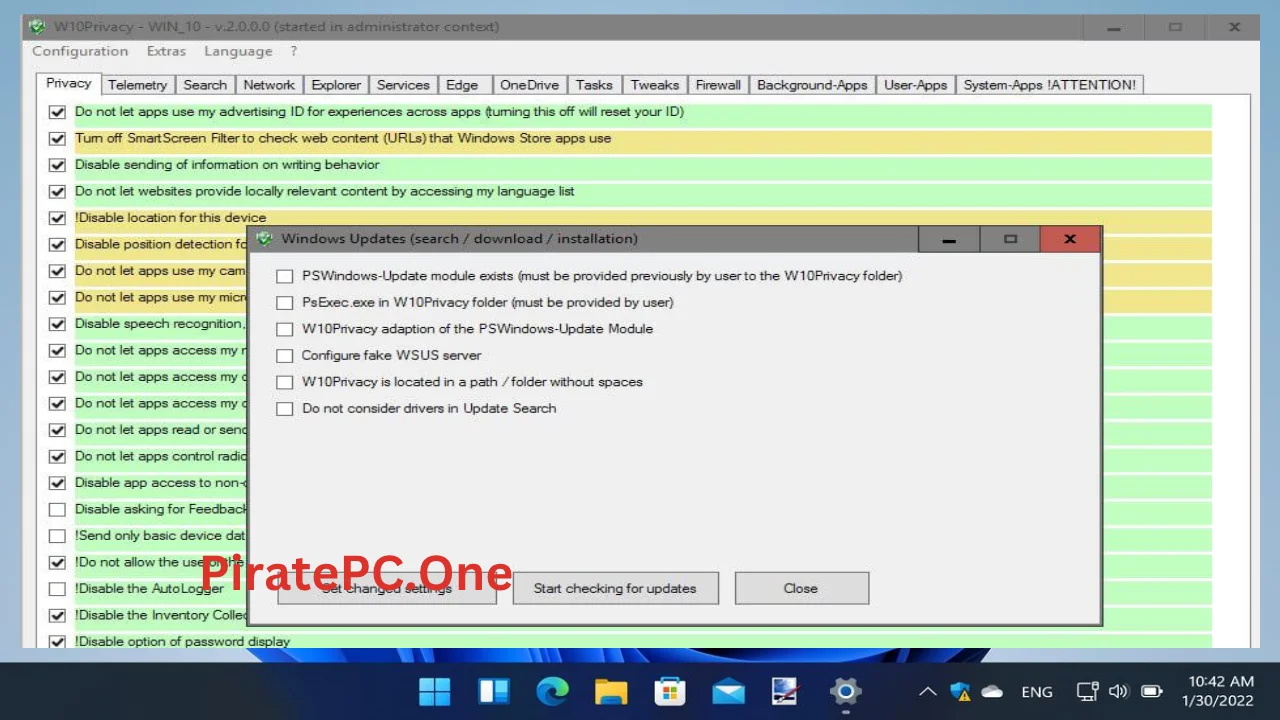
Task: Minimize the Windows Updates dialog
Action: click(949, 239)
